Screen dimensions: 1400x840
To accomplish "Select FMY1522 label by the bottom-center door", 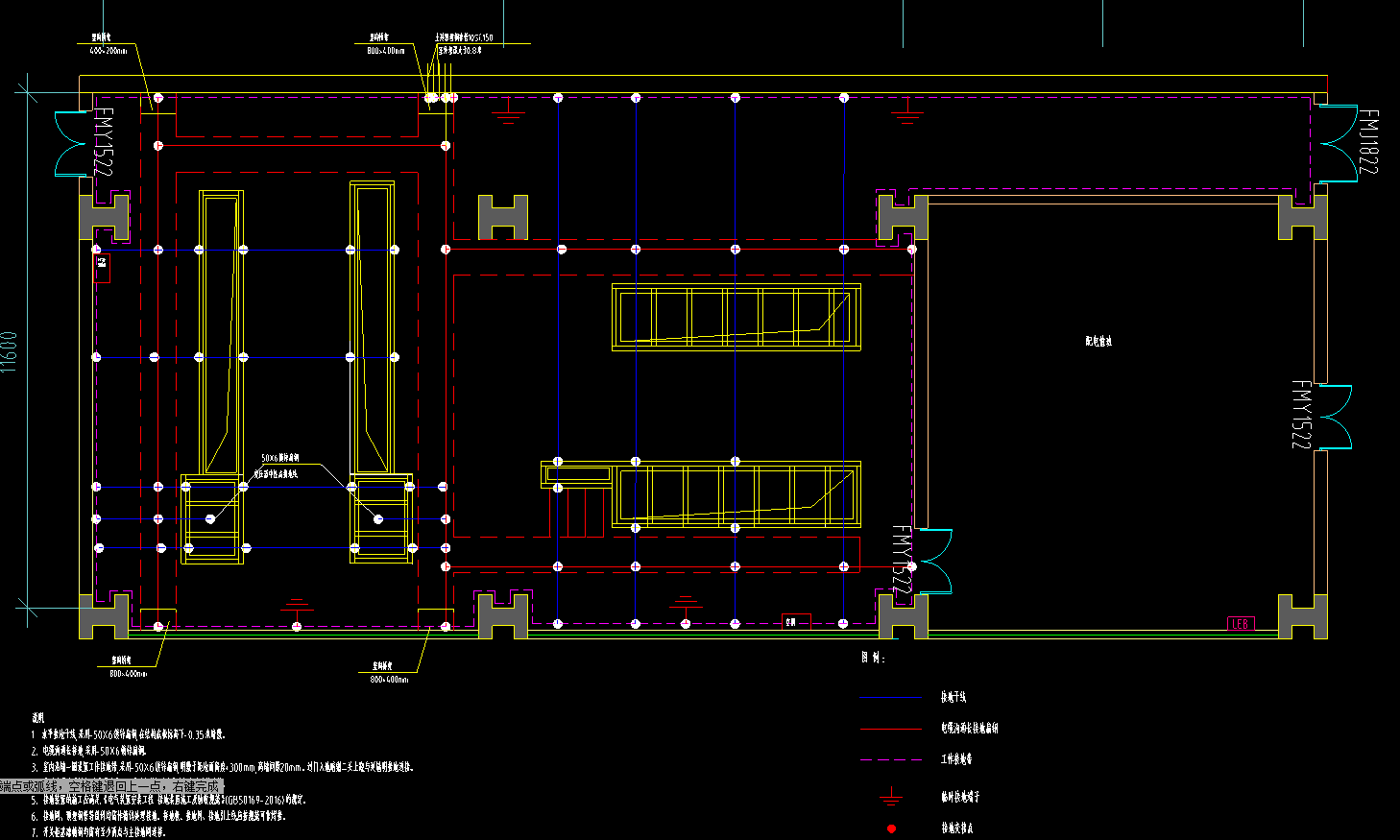I will click(x=902, y=559).
